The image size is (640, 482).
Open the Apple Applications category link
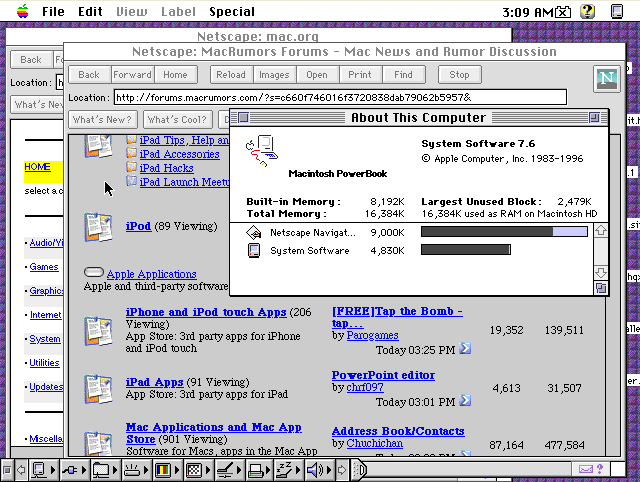[x=151, y=274]
